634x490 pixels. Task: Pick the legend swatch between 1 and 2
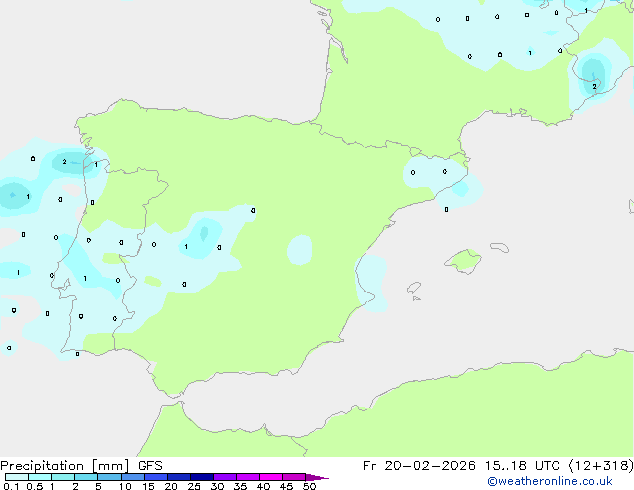click(62, 478)
